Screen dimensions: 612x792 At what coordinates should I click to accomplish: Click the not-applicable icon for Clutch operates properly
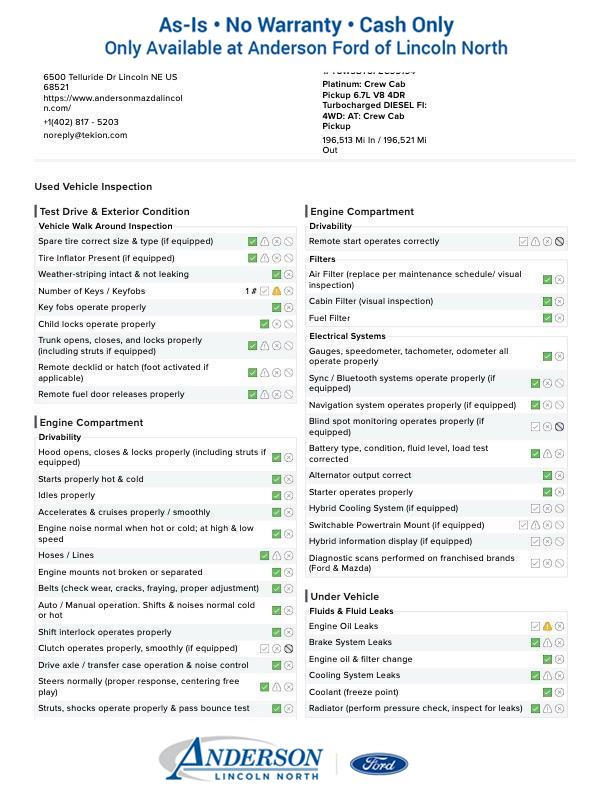(x=288, y=649)
